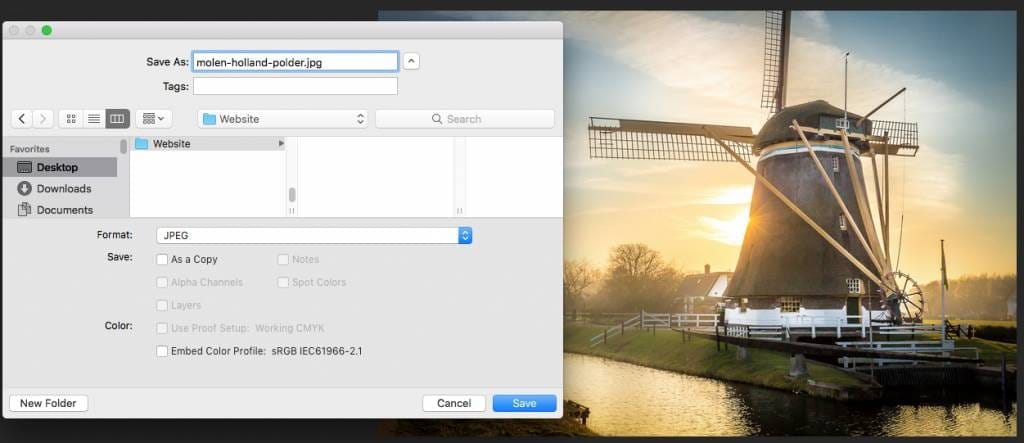Click the Search field
The width and height of the screenshot is (1024, 443).
pyautogui.click(x=464, y=119)
